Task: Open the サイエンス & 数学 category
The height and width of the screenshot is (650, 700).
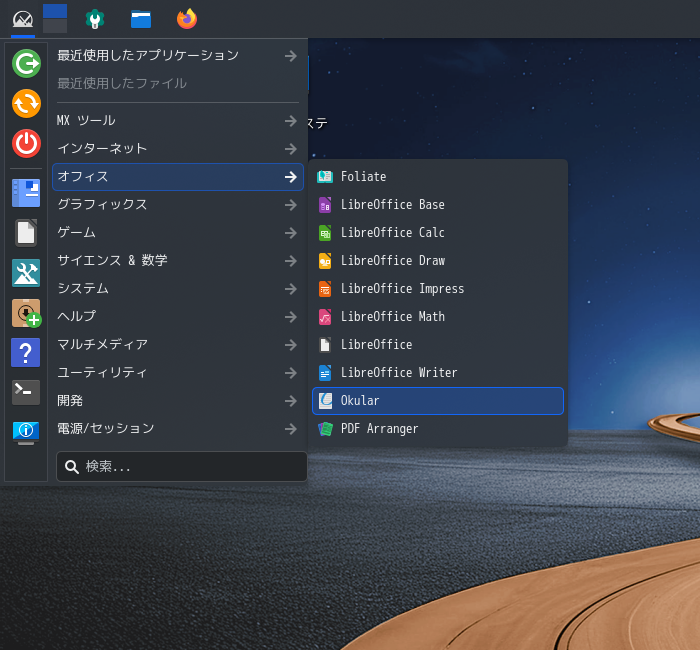Action: coord(178,261)
